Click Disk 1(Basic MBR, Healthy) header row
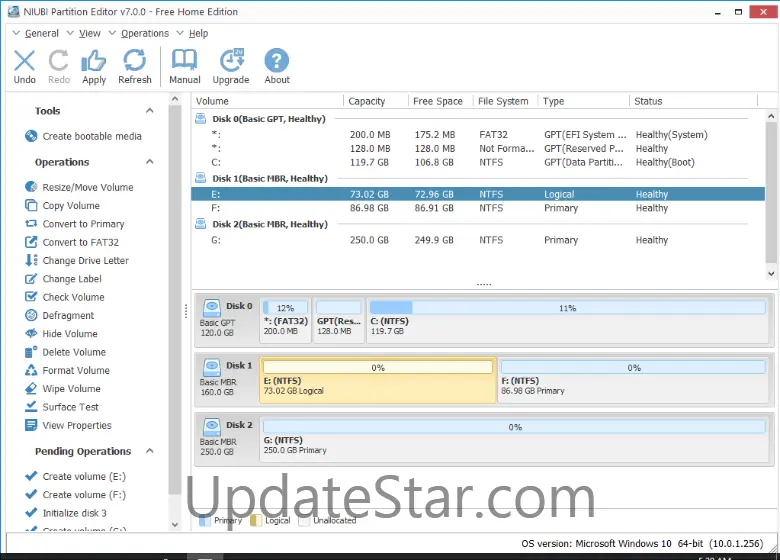 tap(270, 179)
